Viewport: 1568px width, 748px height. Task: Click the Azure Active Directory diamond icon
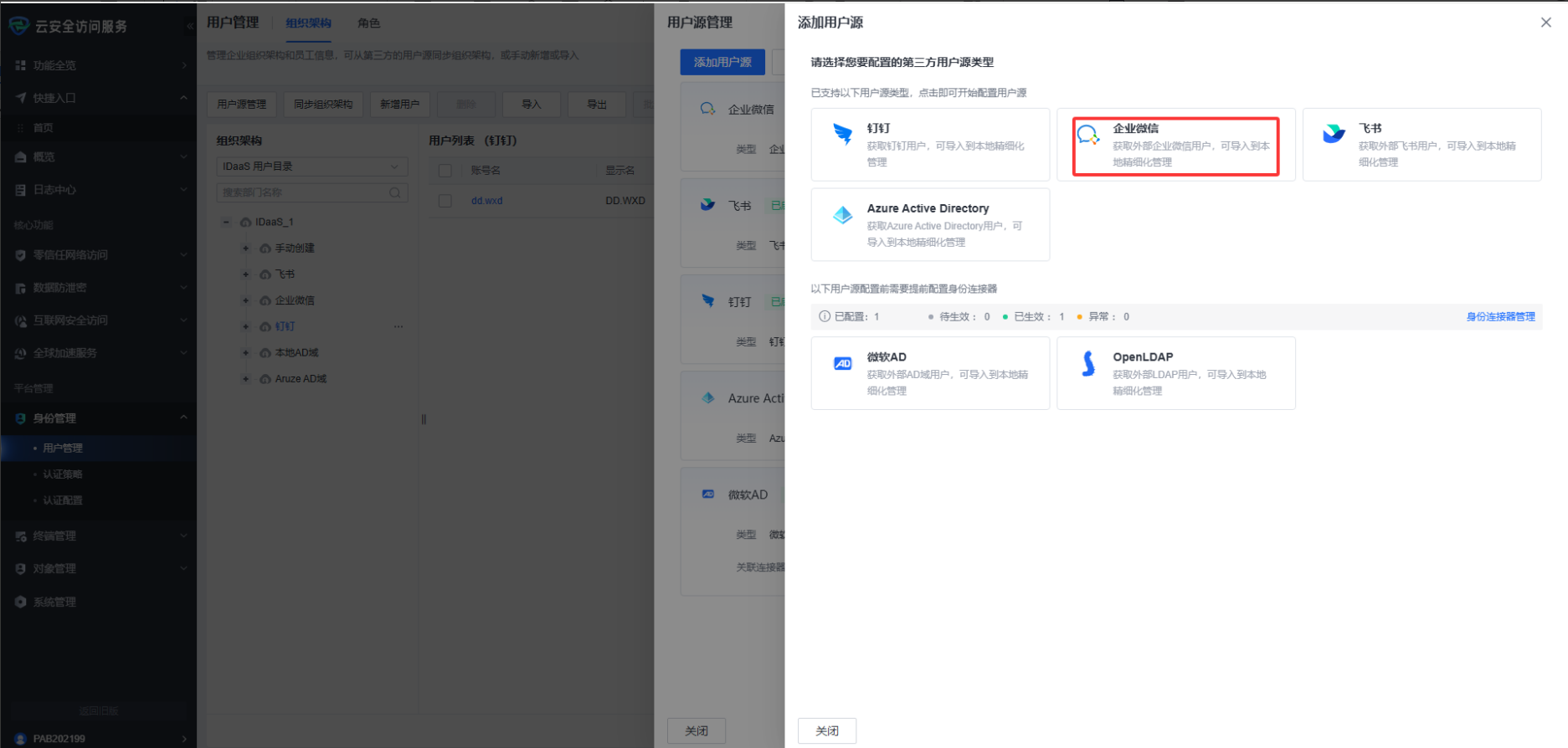[842, 215]
